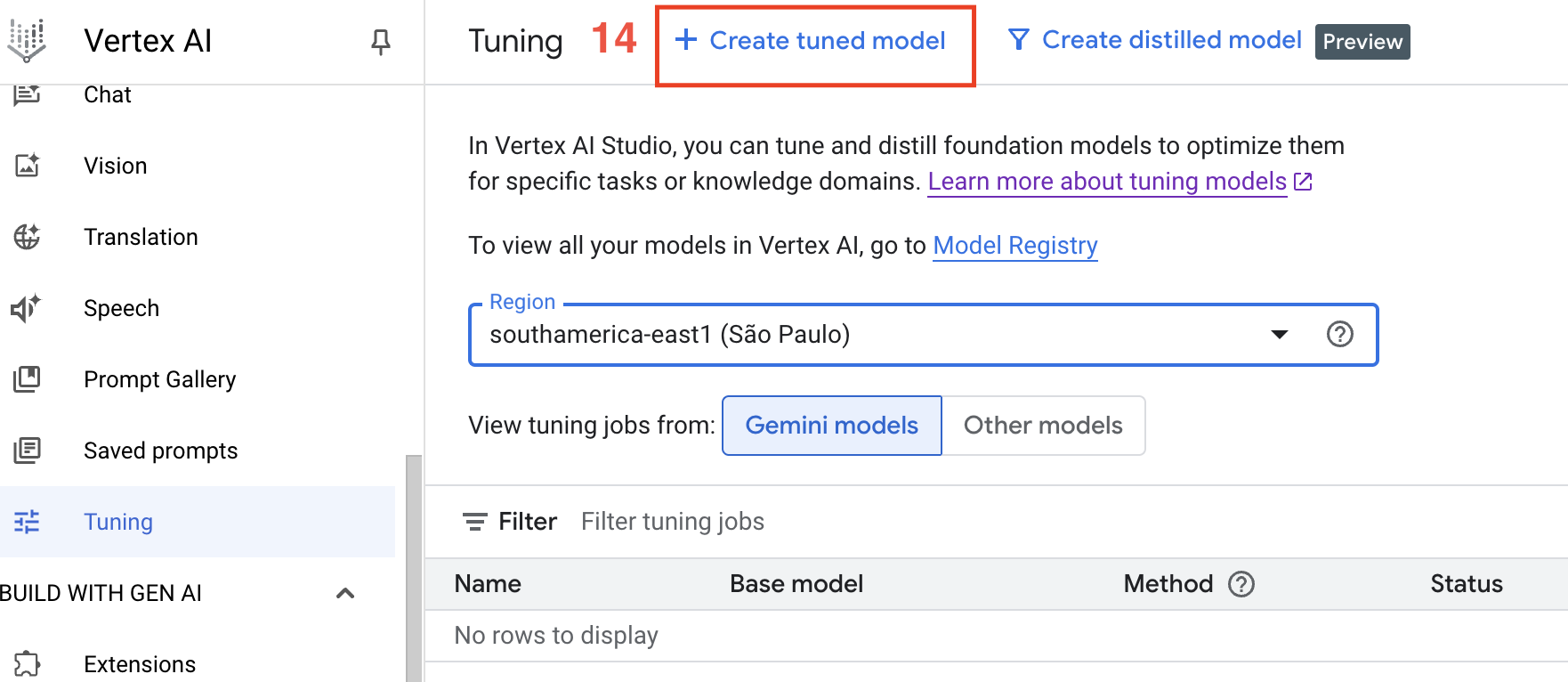Click the Tuning sliders icon
Viewport: 1568px width, 682px height.
(27, 522)
